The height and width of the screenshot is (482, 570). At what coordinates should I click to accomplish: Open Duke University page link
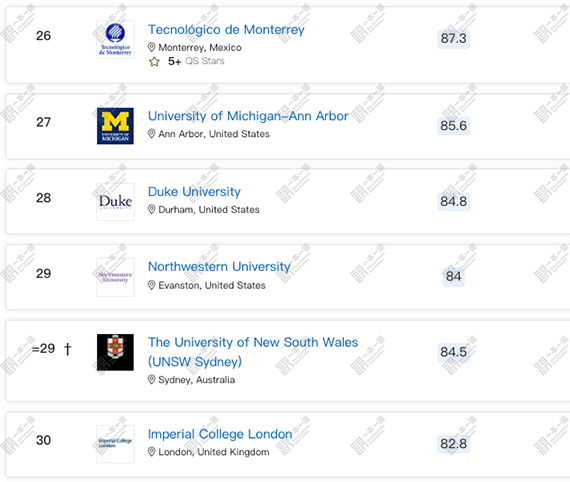[x=194, y=192]
